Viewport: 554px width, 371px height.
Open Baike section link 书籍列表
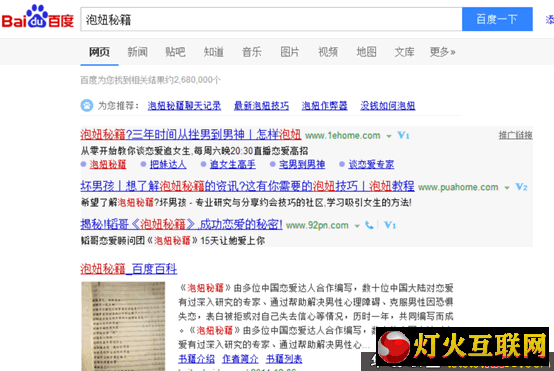284,359
